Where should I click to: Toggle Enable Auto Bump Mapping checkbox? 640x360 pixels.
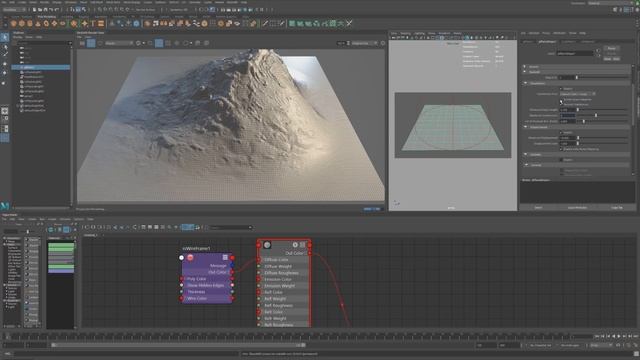[561, 149]
